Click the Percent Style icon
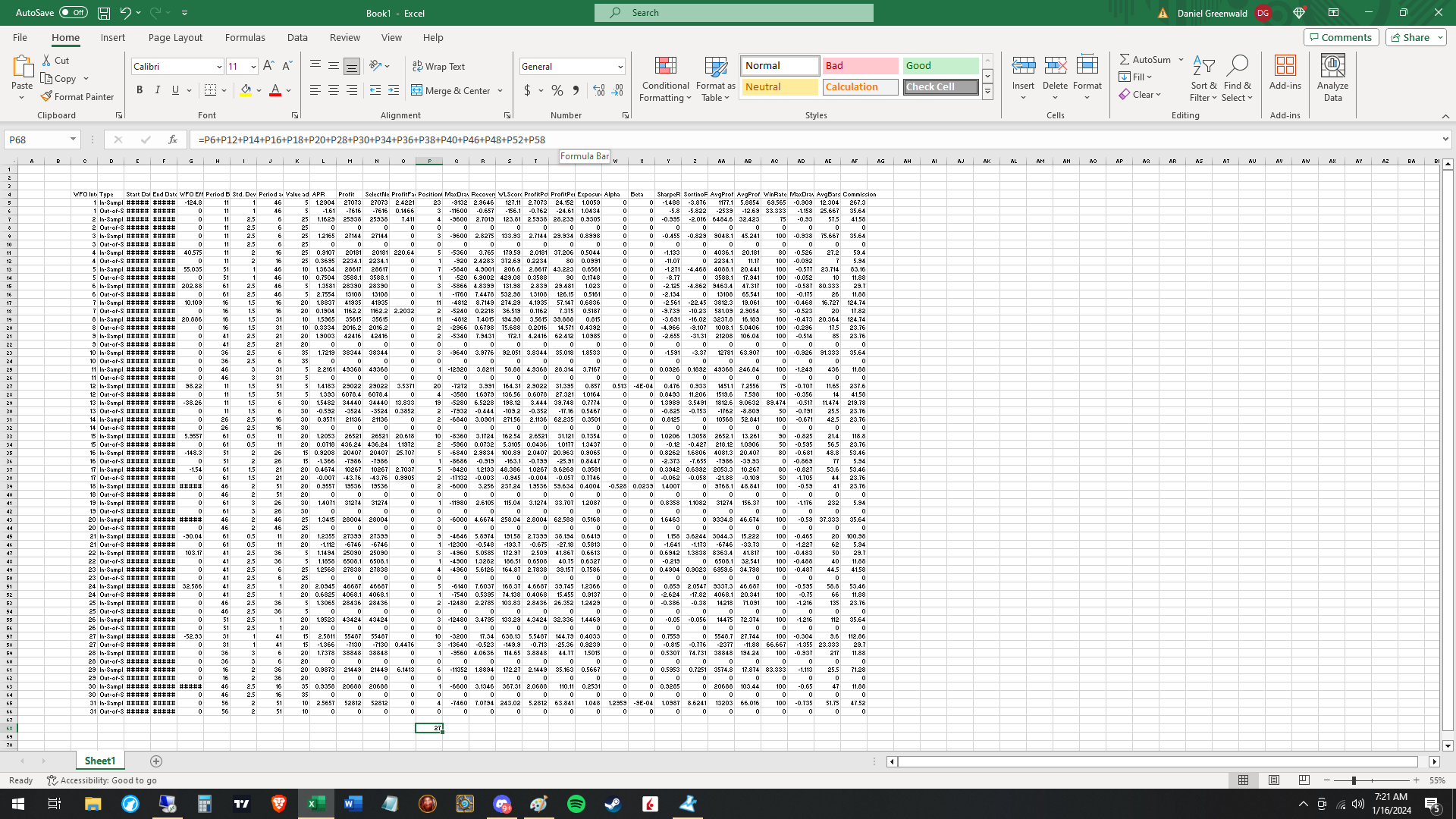Viewport: 1456px width, 819px height. 557,90
